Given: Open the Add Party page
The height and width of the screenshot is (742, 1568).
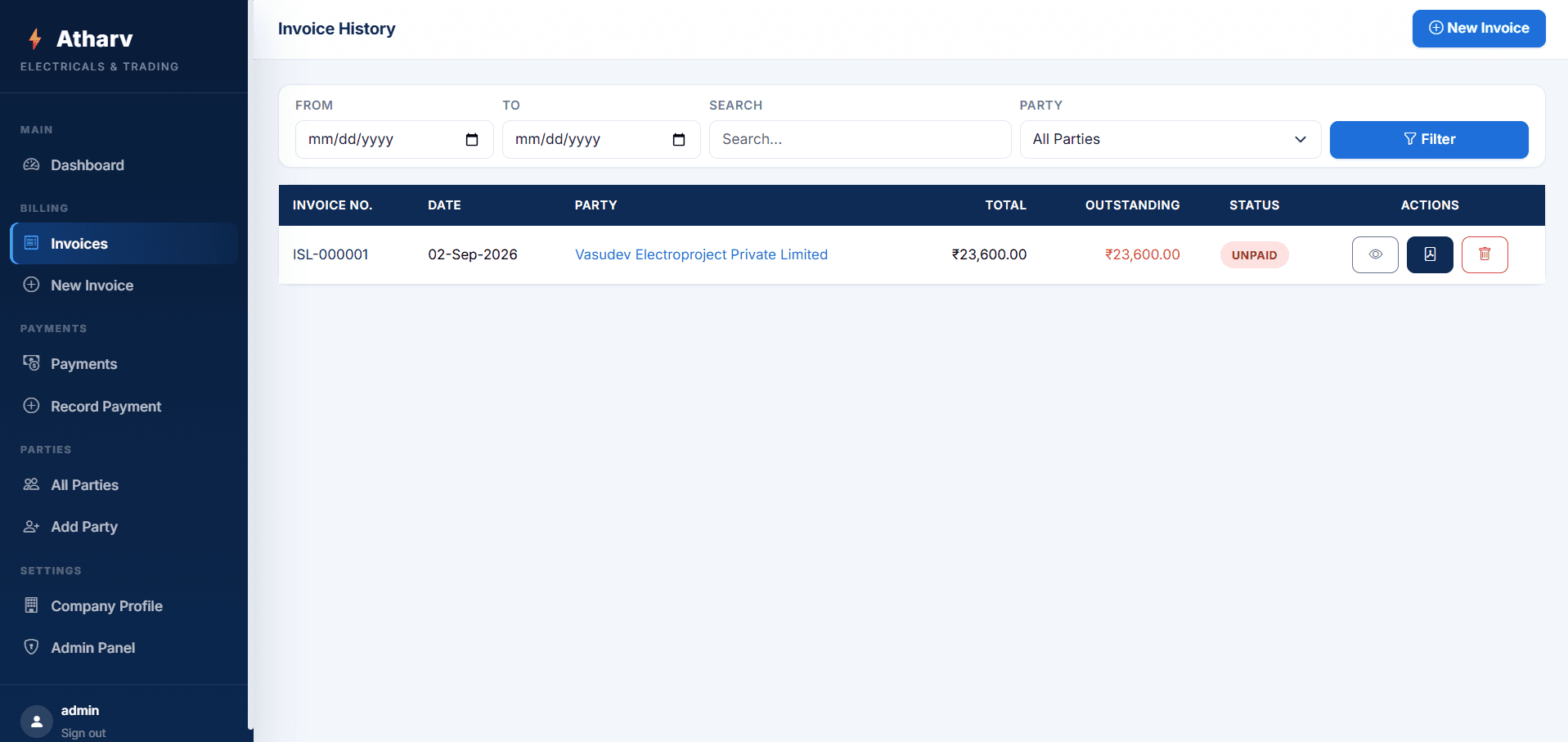Looking at the screenshot, I should [124, 527].
